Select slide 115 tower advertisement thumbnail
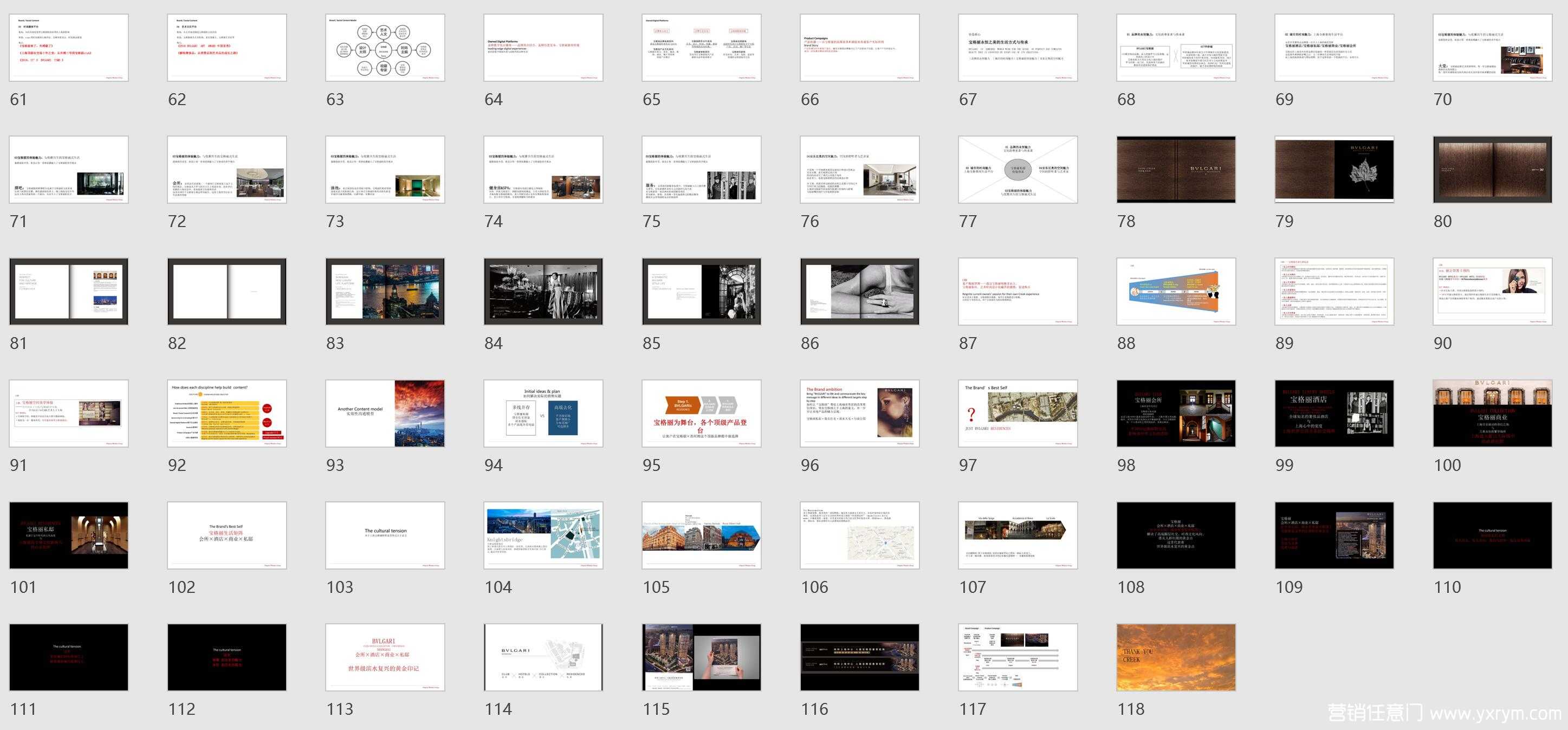 702,657
